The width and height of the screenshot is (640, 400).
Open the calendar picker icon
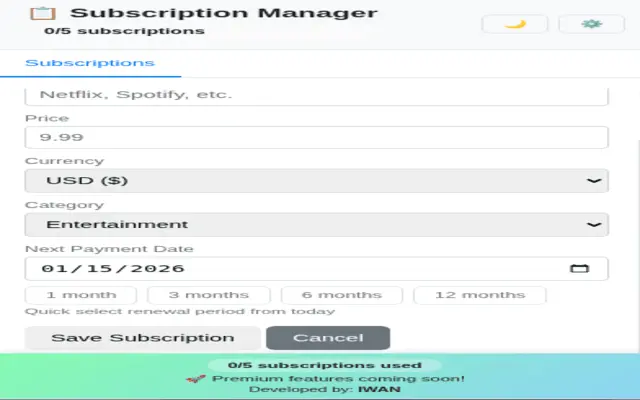[x=580, y=269]
